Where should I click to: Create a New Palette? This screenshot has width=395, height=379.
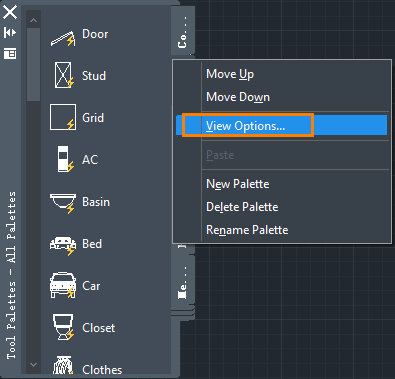pos(238,184)
